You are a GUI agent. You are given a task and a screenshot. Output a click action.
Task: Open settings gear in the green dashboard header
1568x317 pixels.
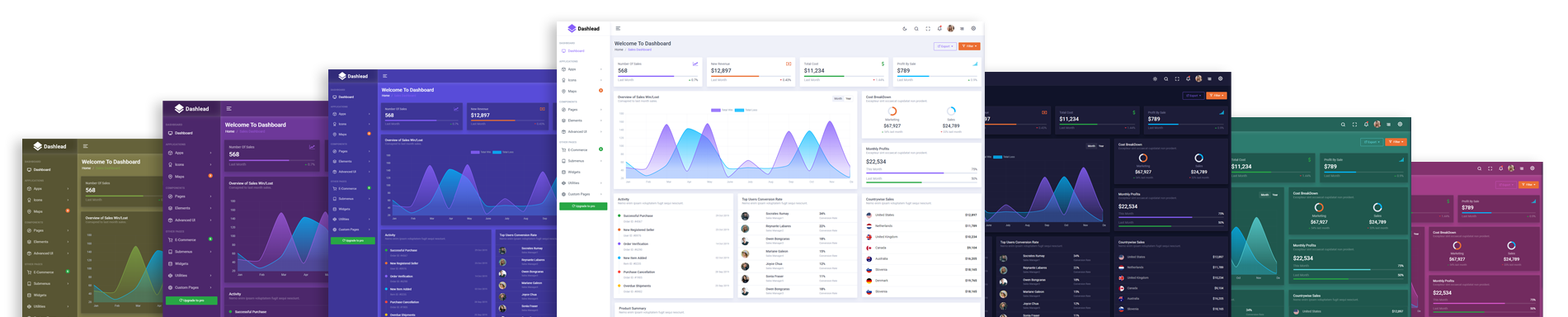tap(1400, 125)
